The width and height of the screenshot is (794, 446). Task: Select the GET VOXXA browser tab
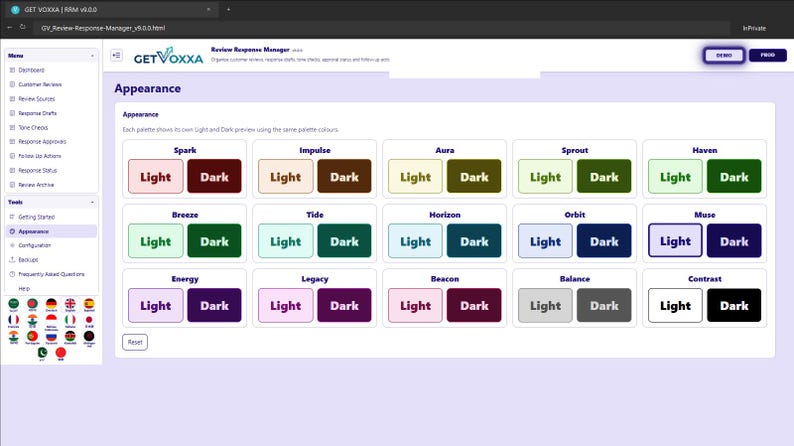(x=111, y=9)
